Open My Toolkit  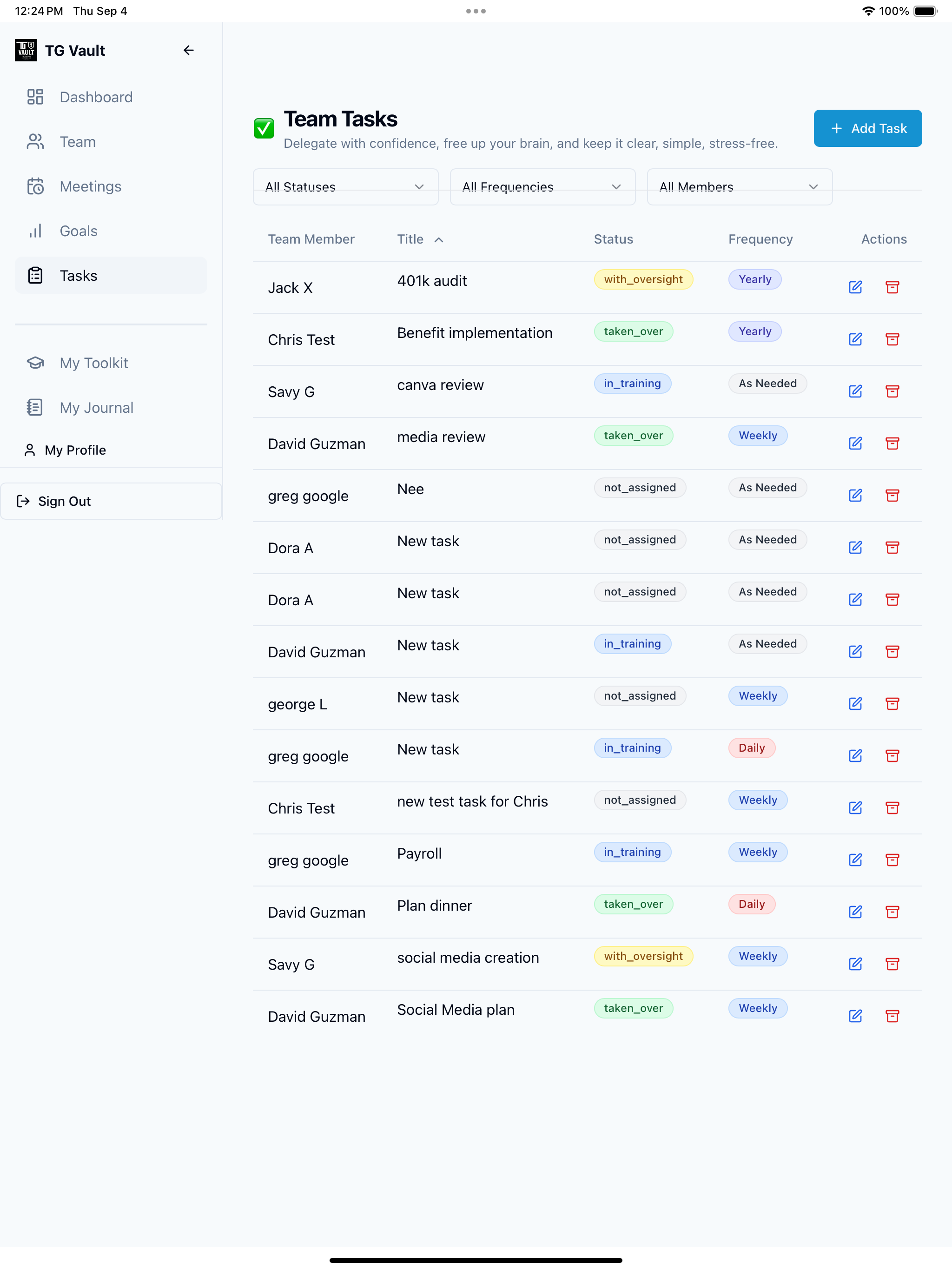click(111, 363)
